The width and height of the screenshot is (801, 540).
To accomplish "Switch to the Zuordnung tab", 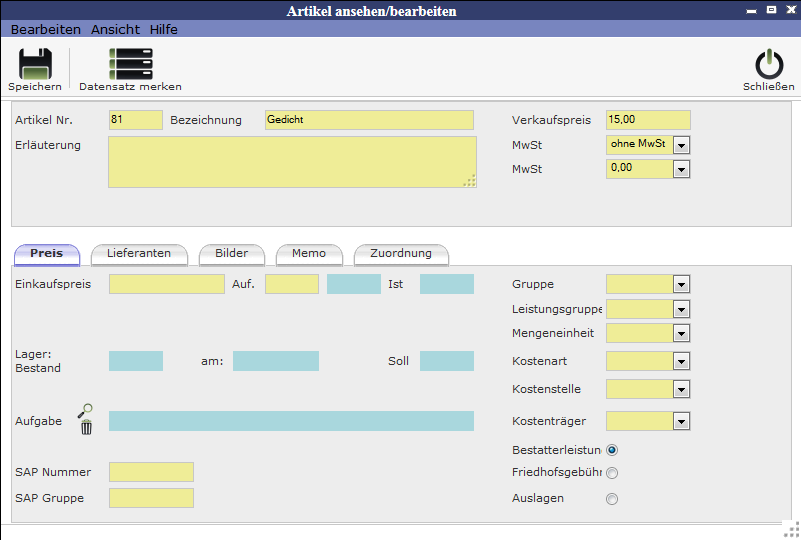I will 401,253.
